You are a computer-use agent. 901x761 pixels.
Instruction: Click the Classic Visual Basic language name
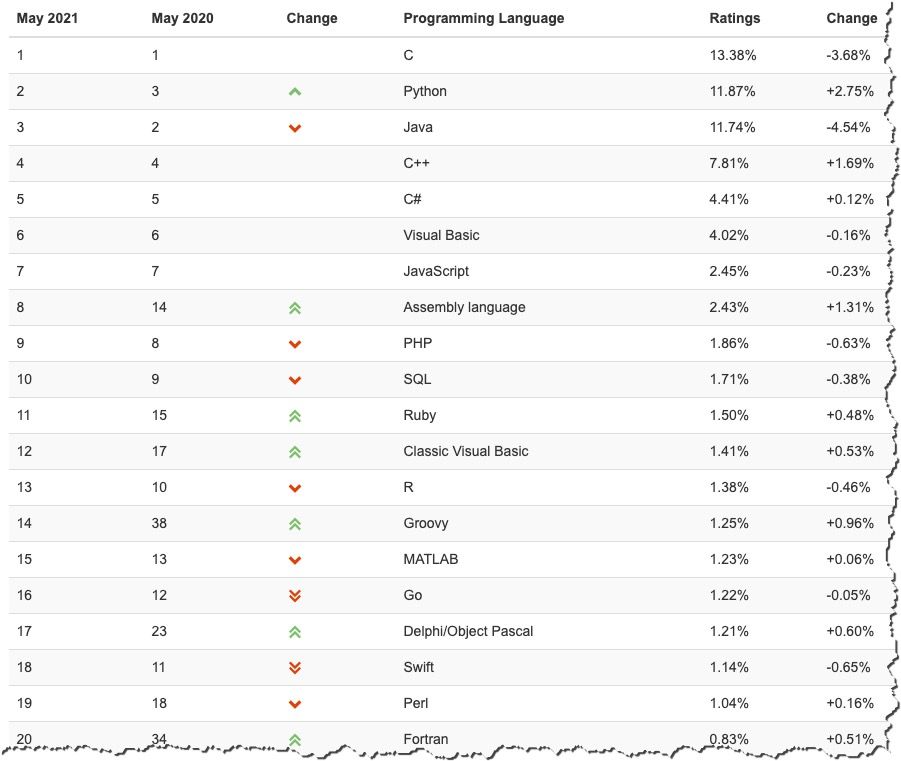tap(465, 451)
